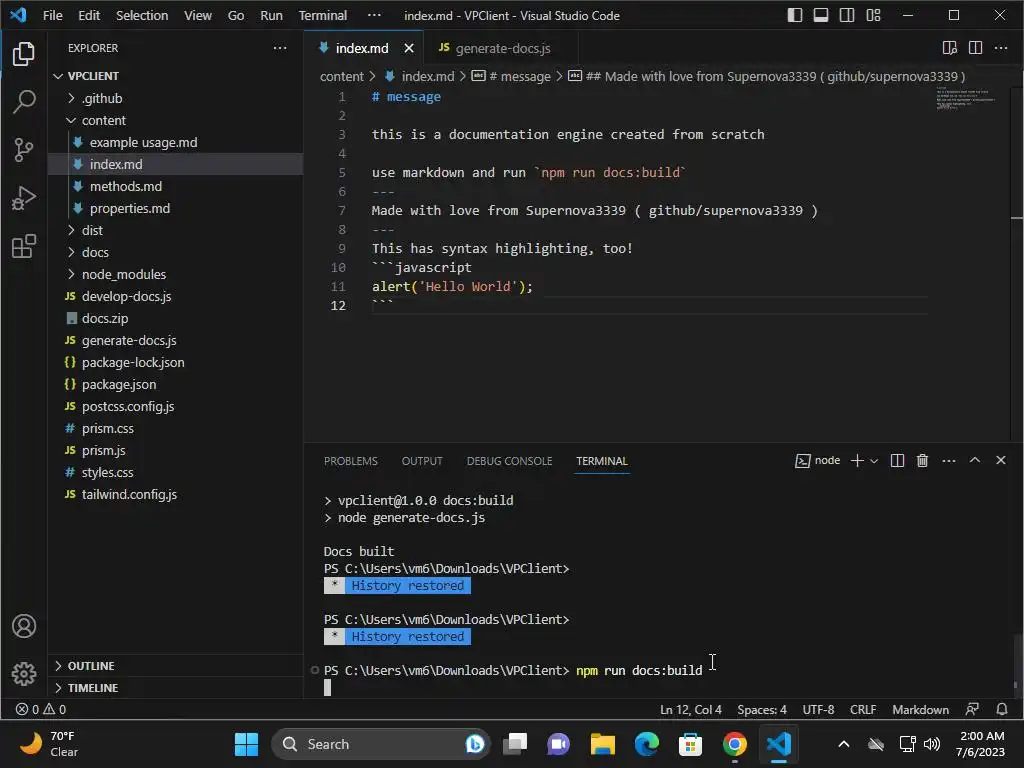Toggle Secondary Side Bar layout icon

pyautogui.click(x=846, y=15)
